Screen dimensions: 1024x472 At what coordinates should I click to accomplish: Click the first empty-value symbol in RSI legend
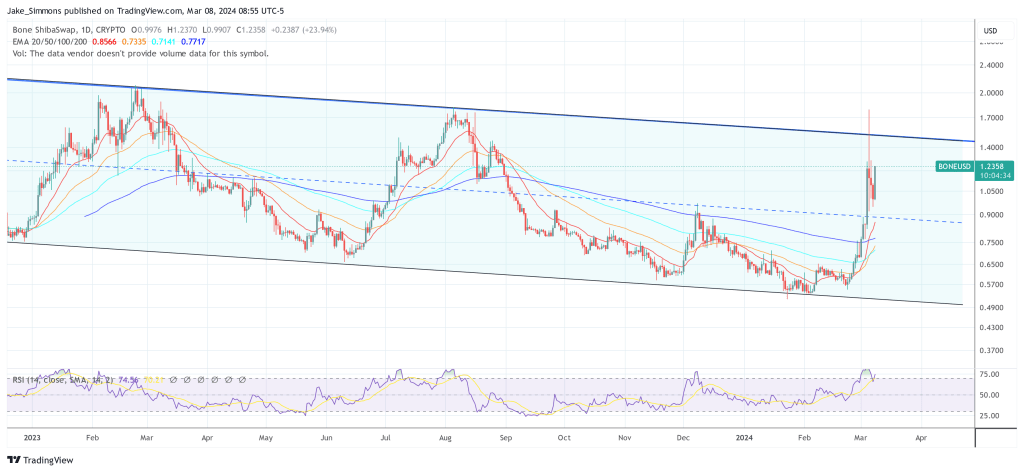[171, 381]
